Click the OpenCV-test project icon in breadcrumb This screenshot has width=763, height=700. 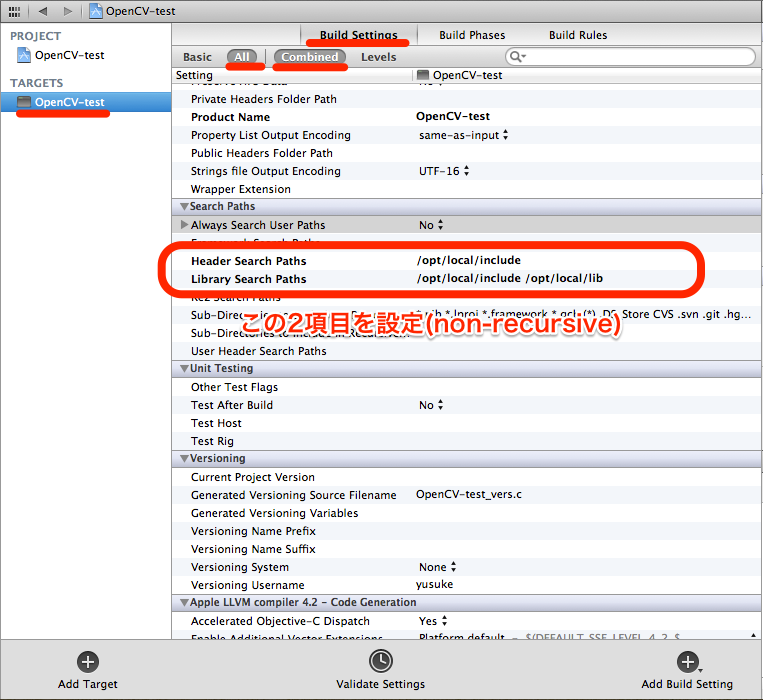[x=96, y=11]
